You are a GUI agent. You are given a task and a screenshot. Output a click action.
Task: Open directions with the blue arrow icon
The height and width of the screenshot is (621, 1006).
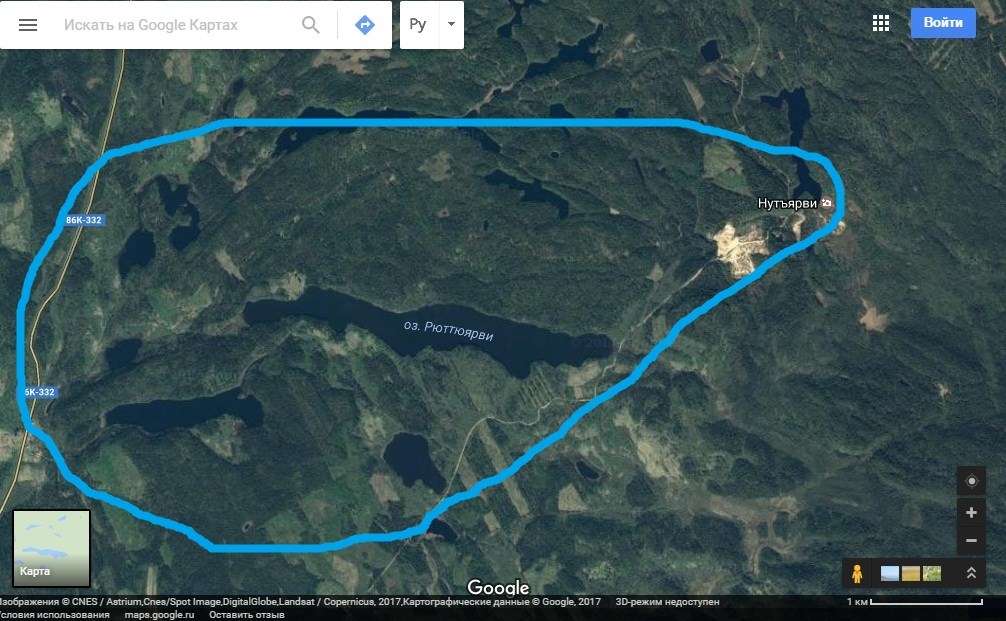point(364,25)
